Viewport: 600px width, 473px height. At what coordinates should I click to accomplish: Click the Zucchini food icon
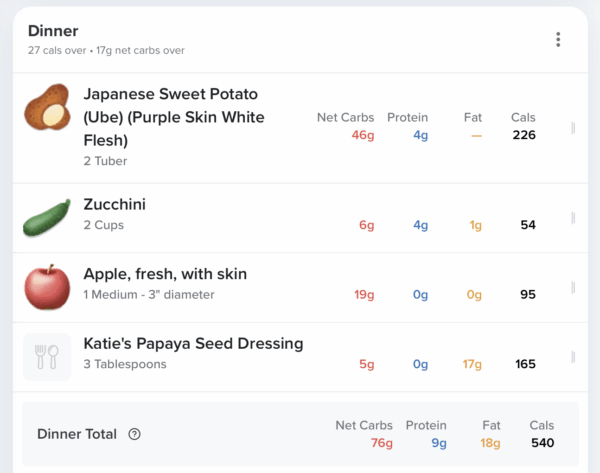point(47,217)
